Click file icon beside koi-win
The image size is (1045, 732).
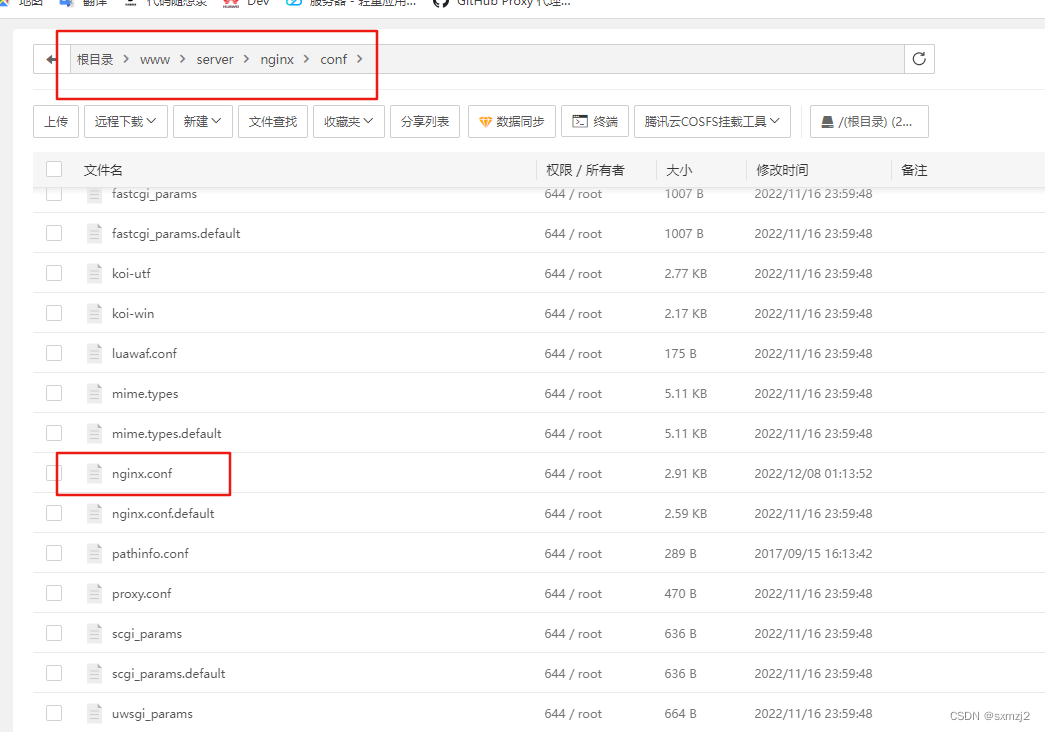pos(95,313)
